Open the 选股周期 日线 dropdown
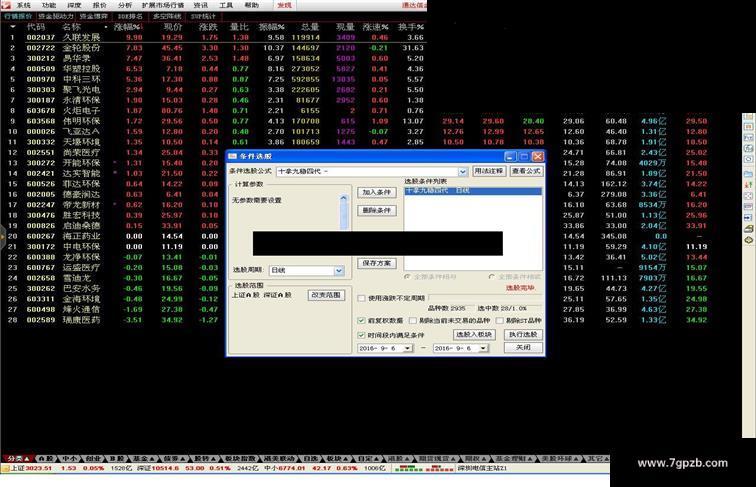Image resolution: width=756 pixels, height=487 pixels. click(x=339, y=271)
